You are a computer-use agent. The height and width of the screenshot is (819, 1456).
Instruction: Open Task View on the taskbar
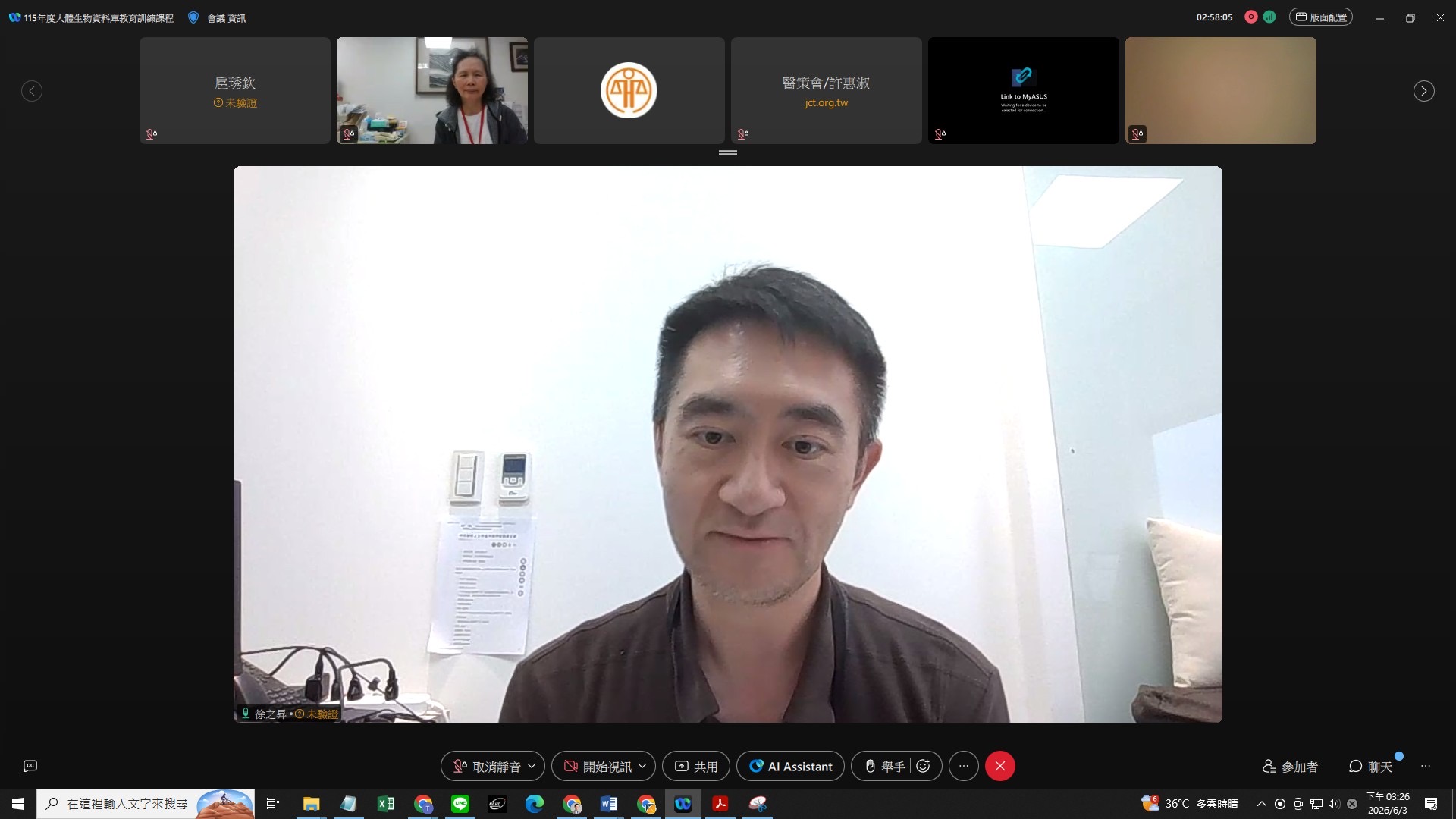click(273, 804)
